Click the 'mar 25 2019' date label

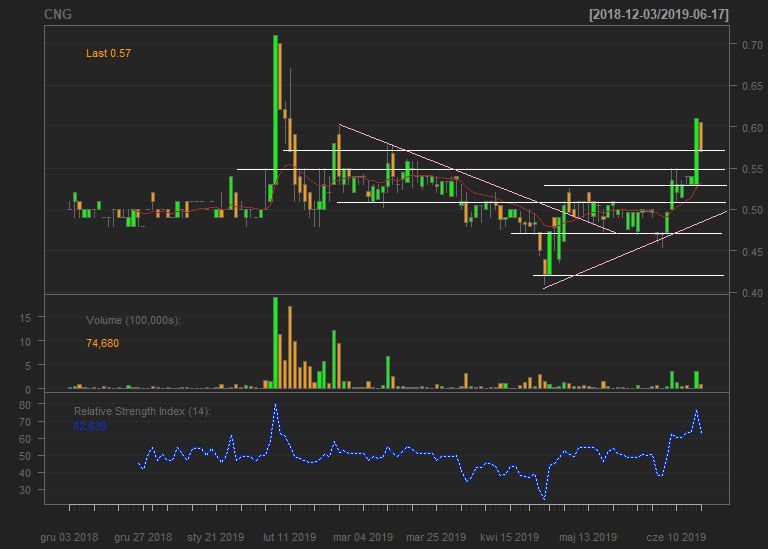click(x=436, y=537)
